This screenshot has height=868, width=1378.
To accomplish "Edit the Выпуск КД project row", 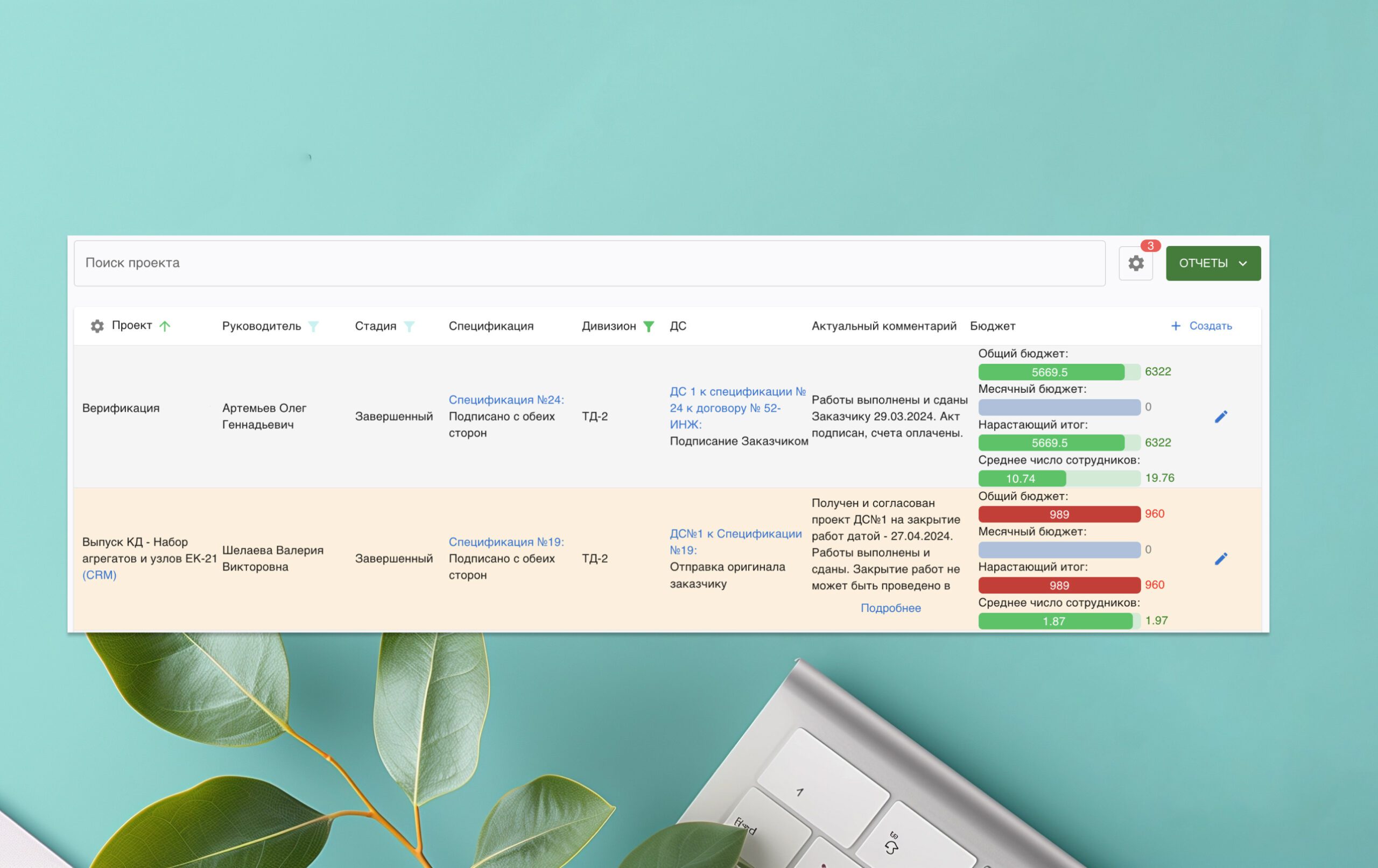I will point(1221,559).
